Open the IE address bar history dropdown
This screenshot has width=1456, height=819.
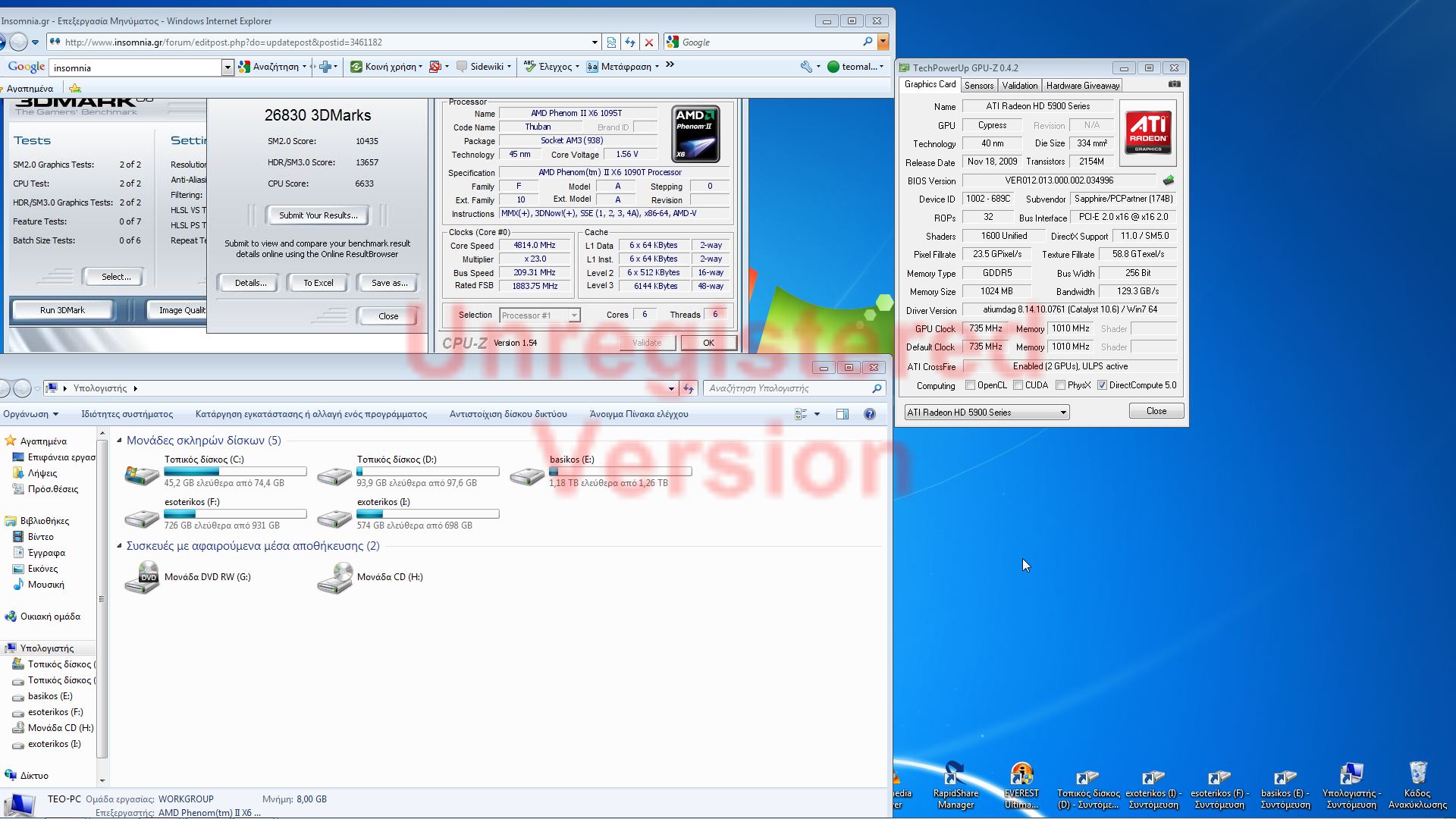(x=595, y=42)
